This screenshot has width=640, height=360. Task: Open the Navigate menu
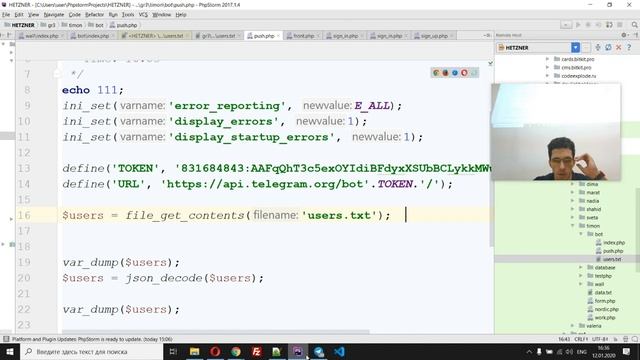point(54,15)
